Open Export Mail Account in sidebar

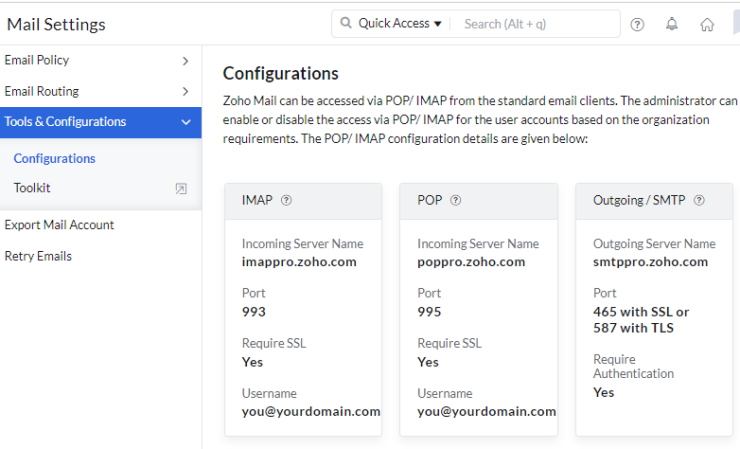pos(59,225)
